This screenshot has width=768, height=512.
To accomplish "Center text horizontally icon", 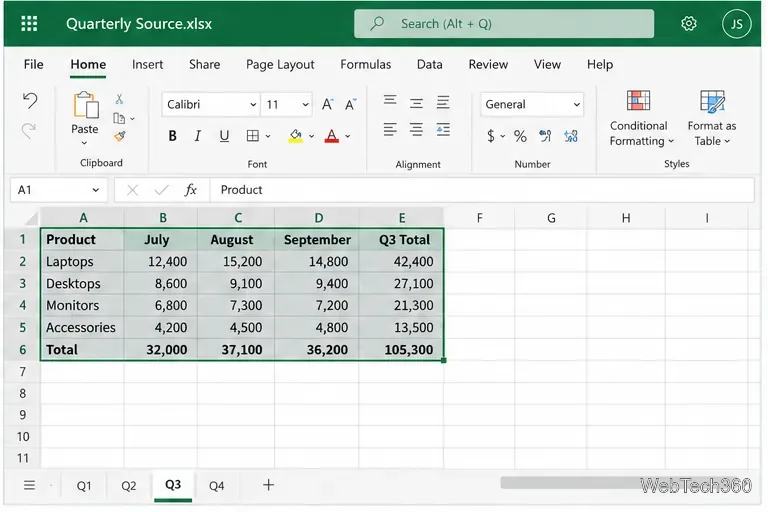I will pos(416,130).
